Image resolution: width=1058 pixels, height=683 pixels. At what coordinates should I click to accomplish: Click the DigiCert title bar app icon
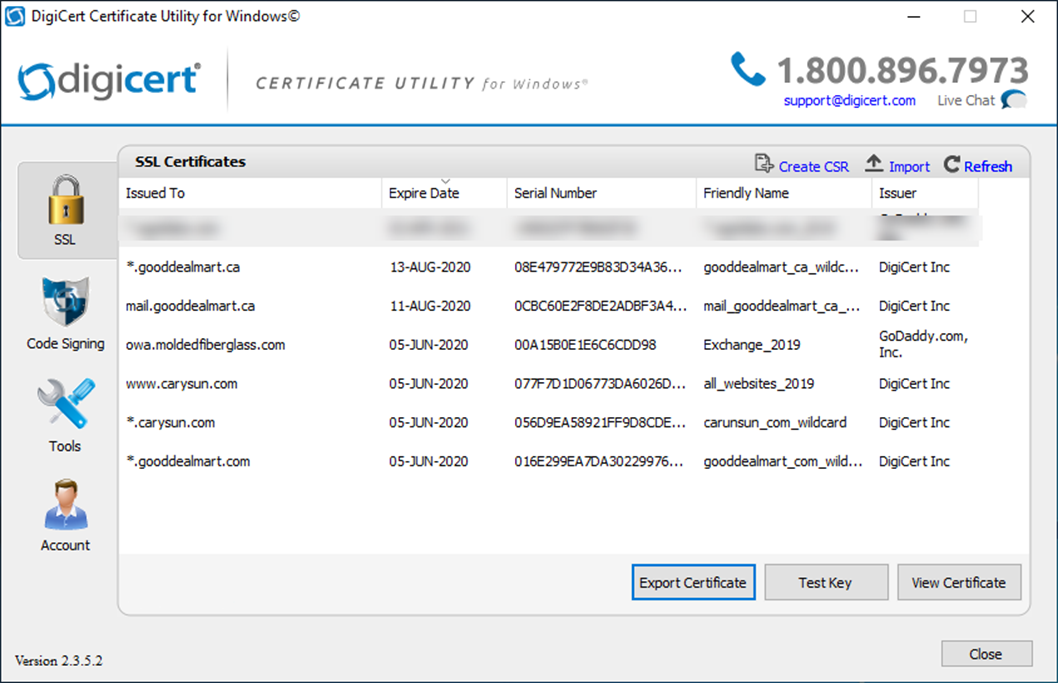click(x=15, y=16)
